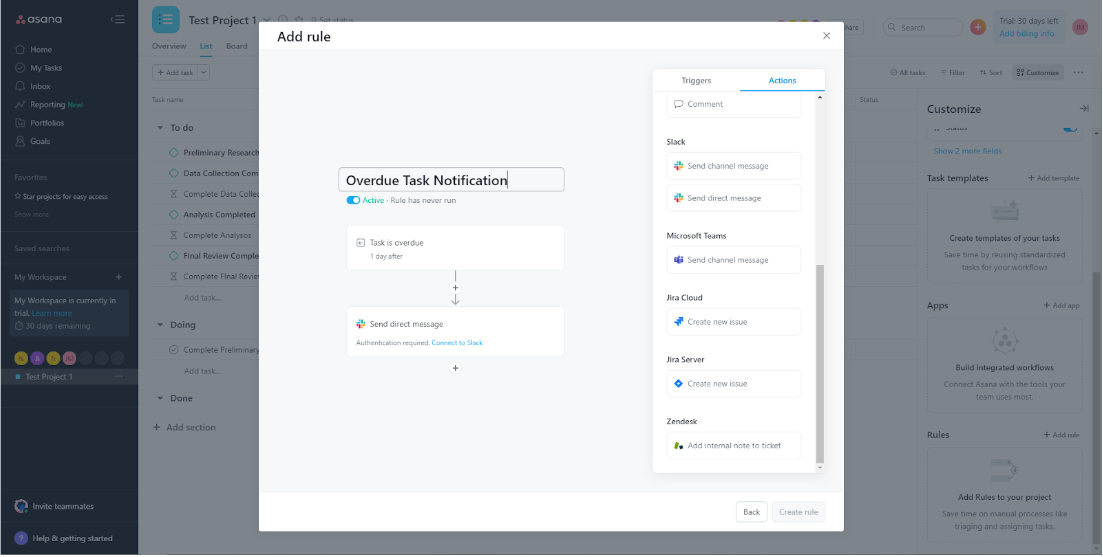
Task: Open the Task is overdue trigger card
Action: click(455, 248)
